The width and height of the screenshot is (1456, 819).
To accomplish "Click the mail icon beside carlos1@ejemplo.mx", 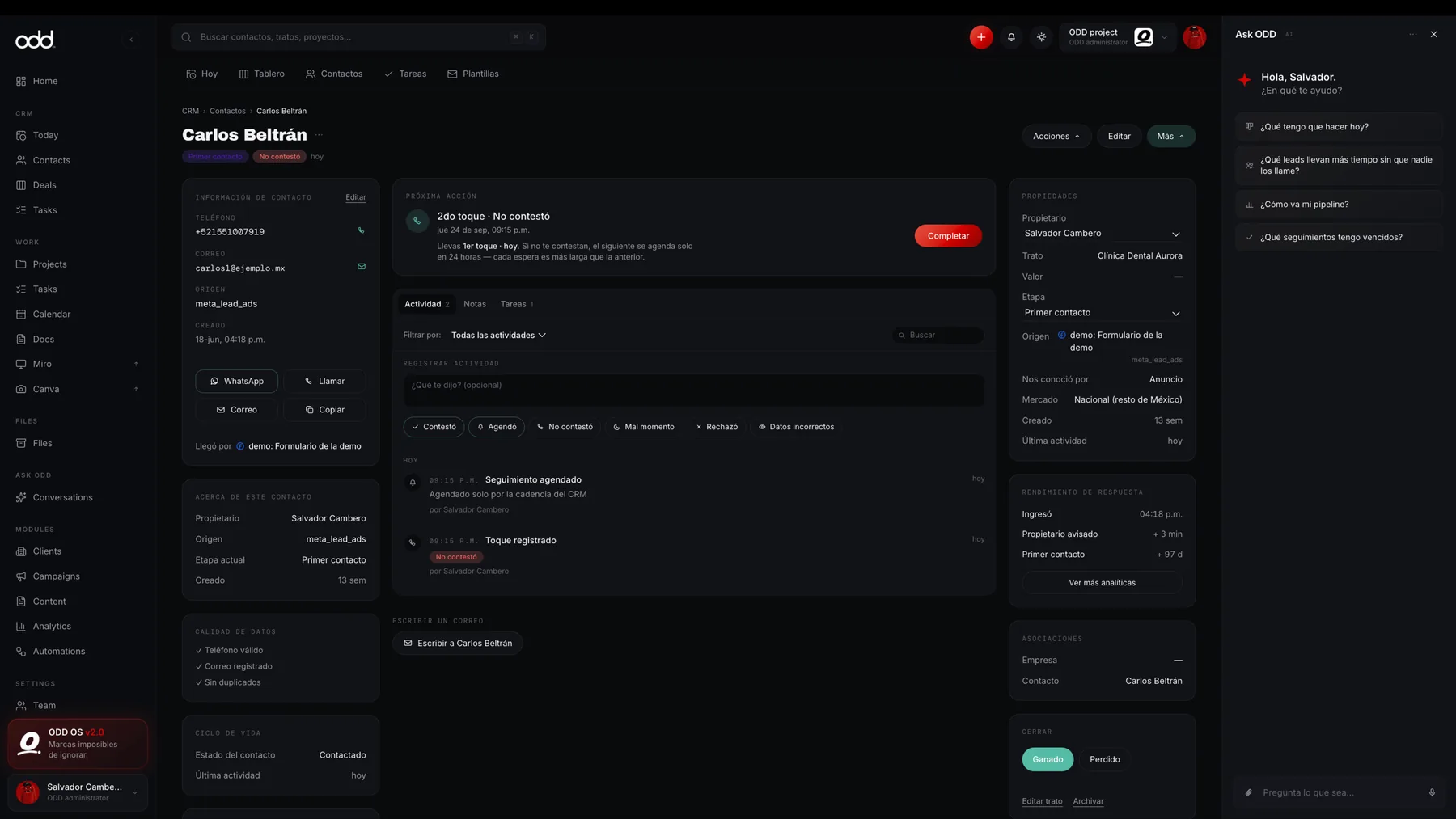I will pos(362,266).
